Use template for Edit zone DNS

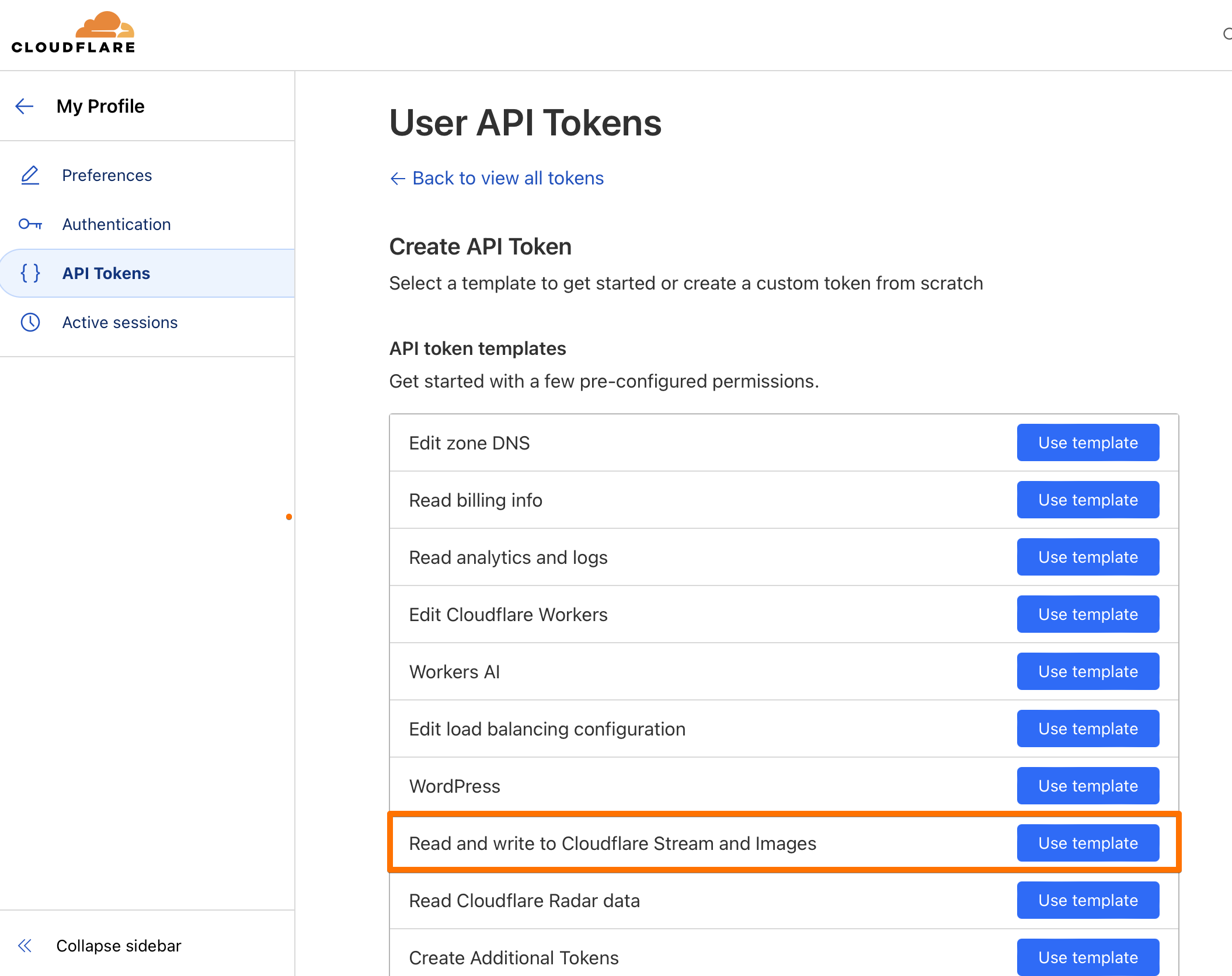pos(1088,442)
